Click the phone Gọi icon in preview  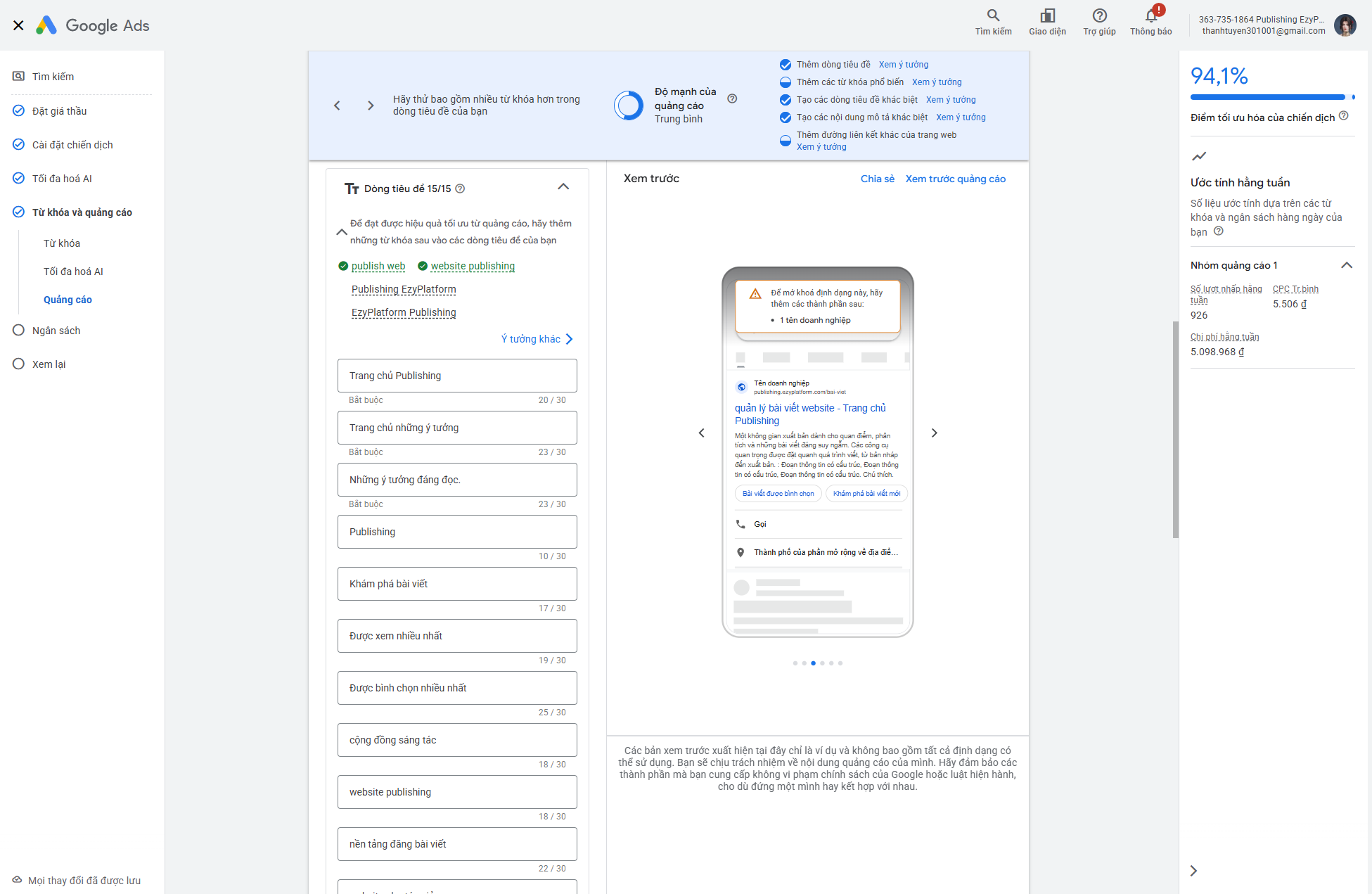741,524
